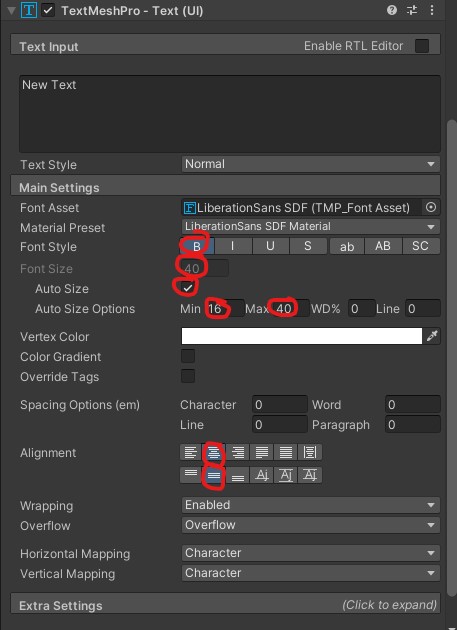
Task: Toggle Underline font style button
Action: click(270, 246)
